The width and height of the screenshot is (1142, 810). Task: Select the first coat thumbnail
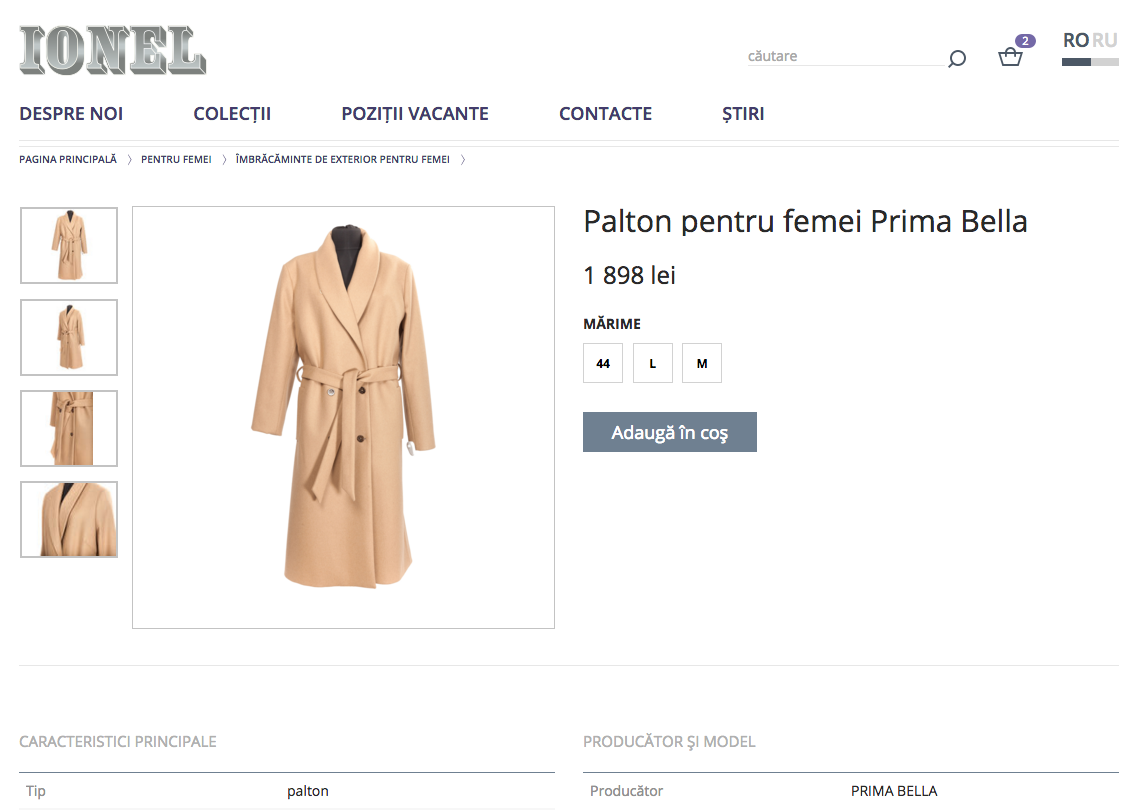click(69, 246)
